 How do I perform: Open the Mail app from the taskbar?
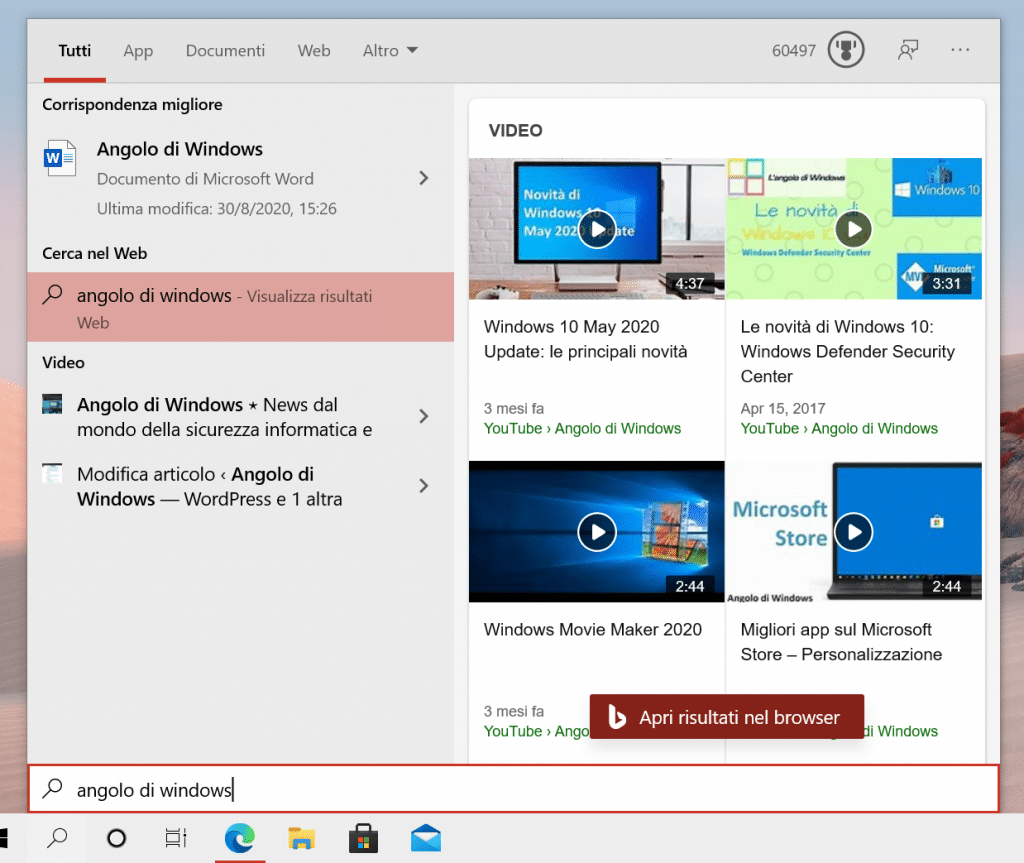(426, 838)
